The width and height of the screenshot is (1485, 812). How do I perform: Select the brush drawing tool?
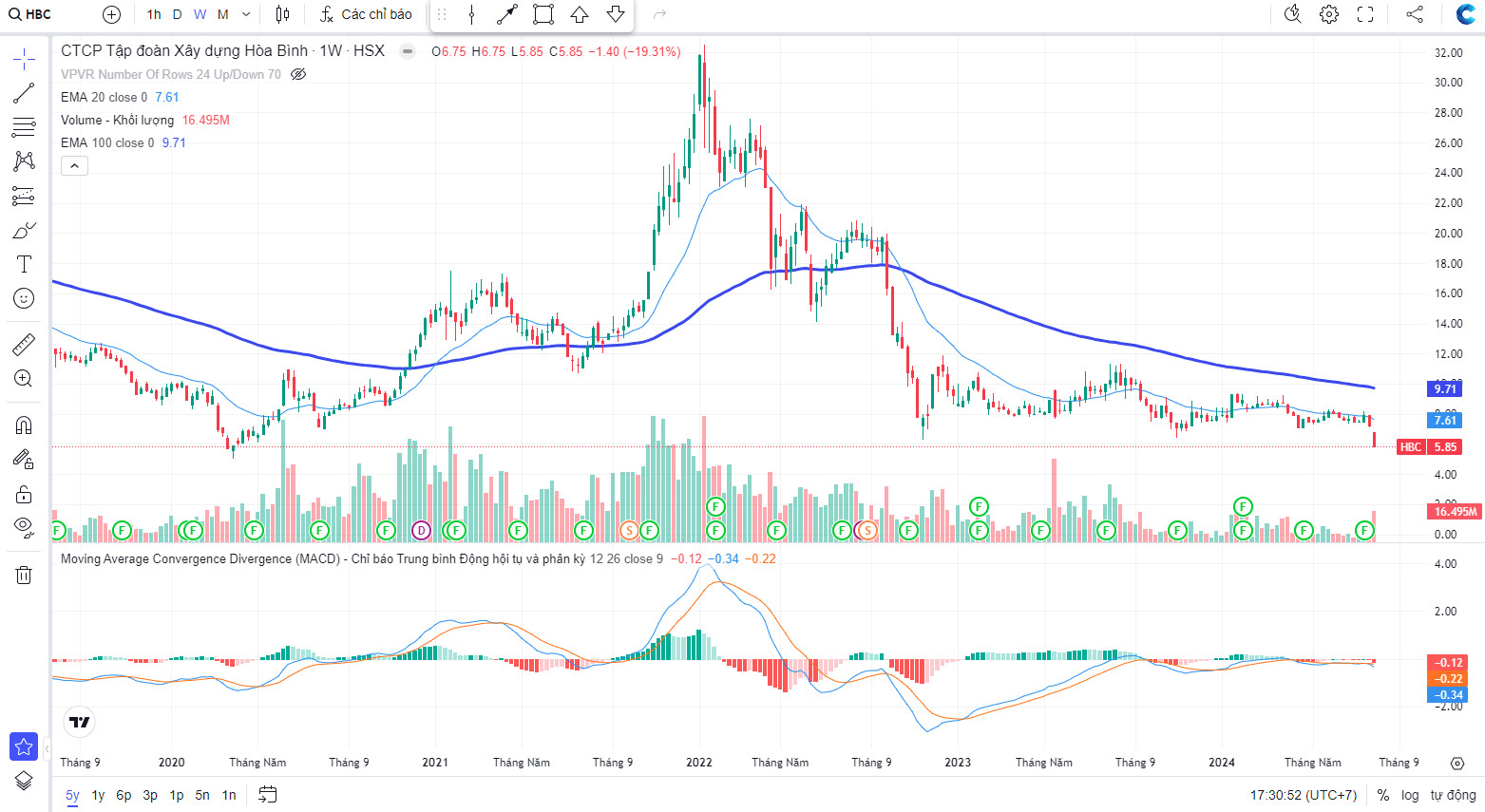(x=24, y=230)
